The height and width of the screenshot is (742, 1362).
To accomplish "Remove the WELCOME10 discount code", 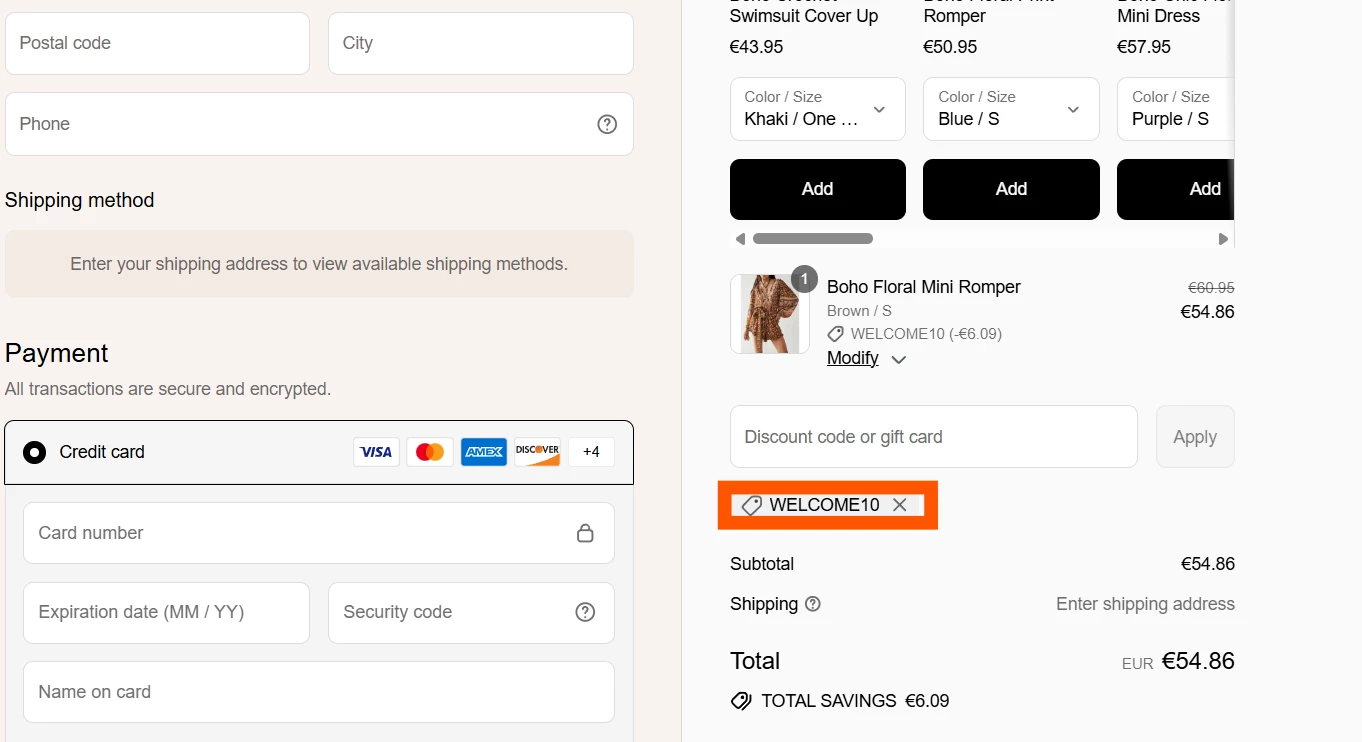I will pos(900,505).
